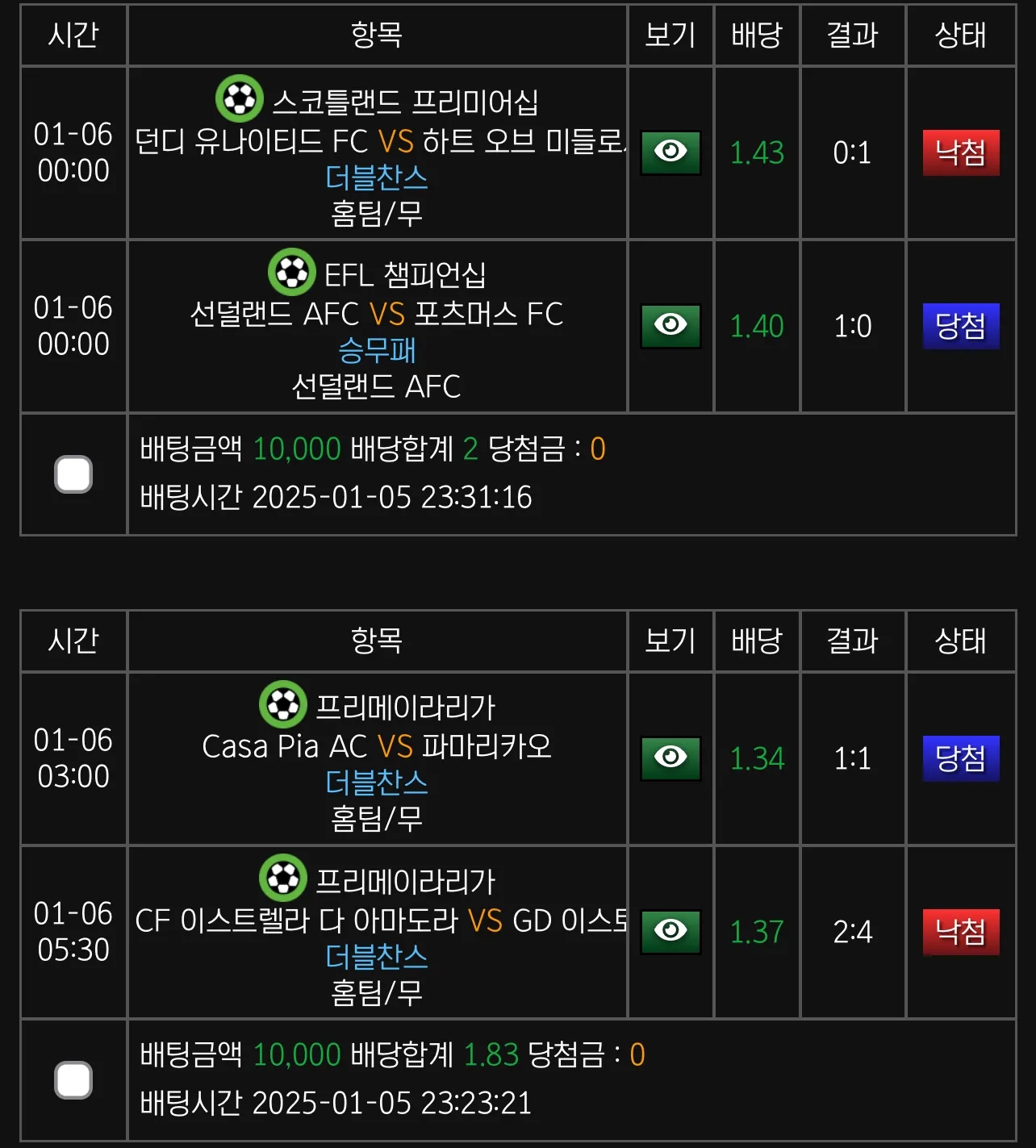Click the 항목 column header in the top table
Viewport: 1036px width, 1148px height.
(377, 35)
